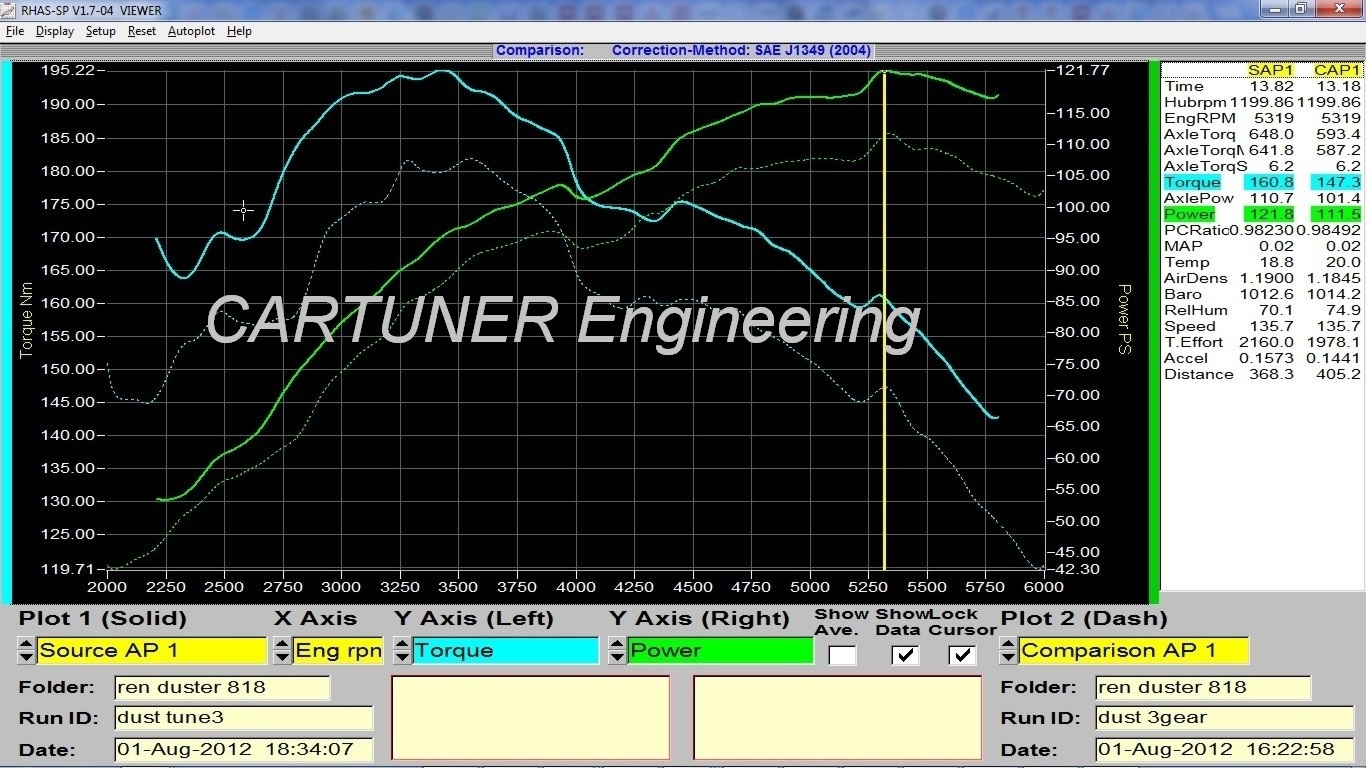The width and height of the screenshot is (1366, 768).
Task: Click the Distance row label
Action: [1199, 374]
